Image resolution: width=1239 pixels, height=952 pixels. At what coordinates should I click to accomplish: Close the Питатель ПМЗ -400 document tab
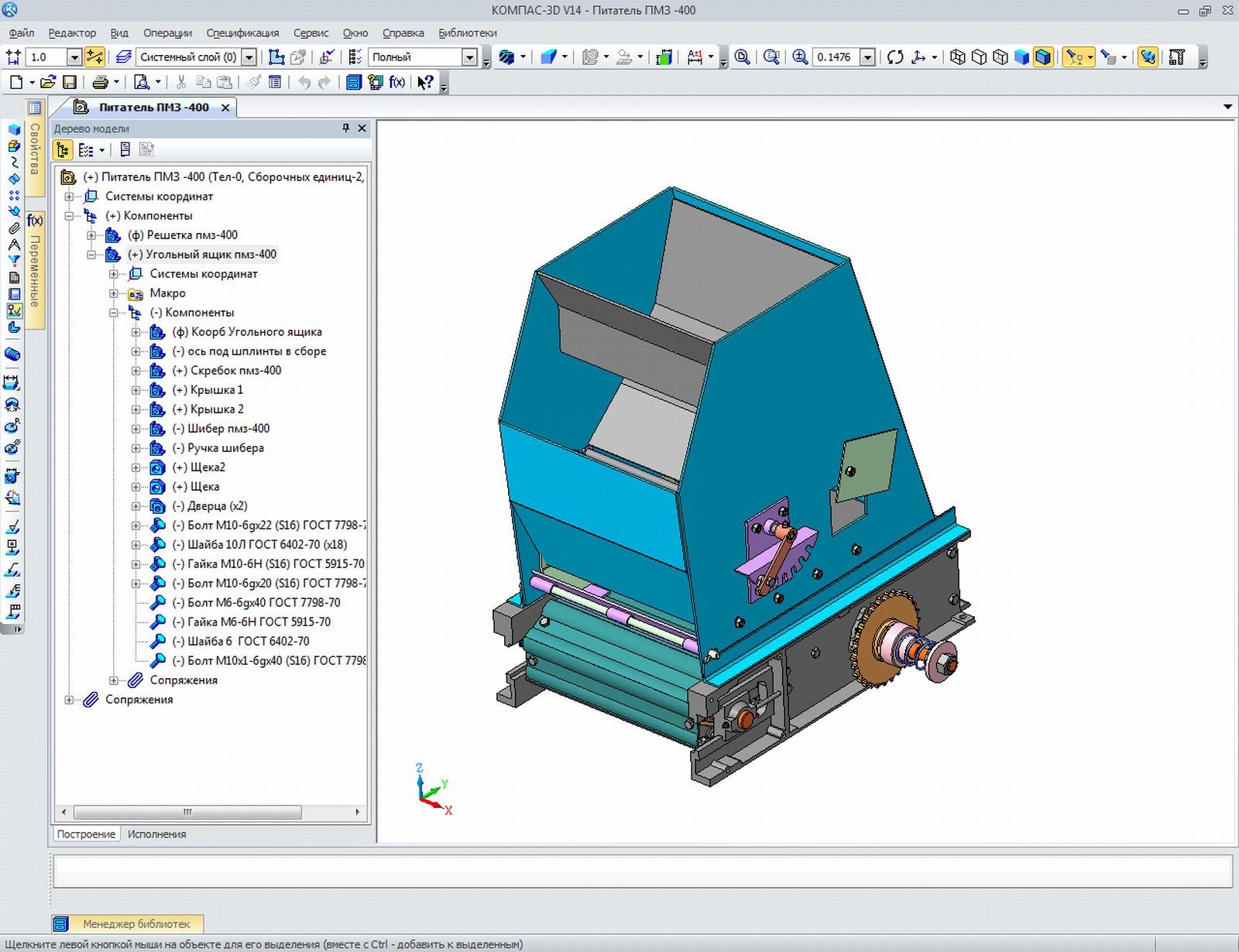pos(225,108)
